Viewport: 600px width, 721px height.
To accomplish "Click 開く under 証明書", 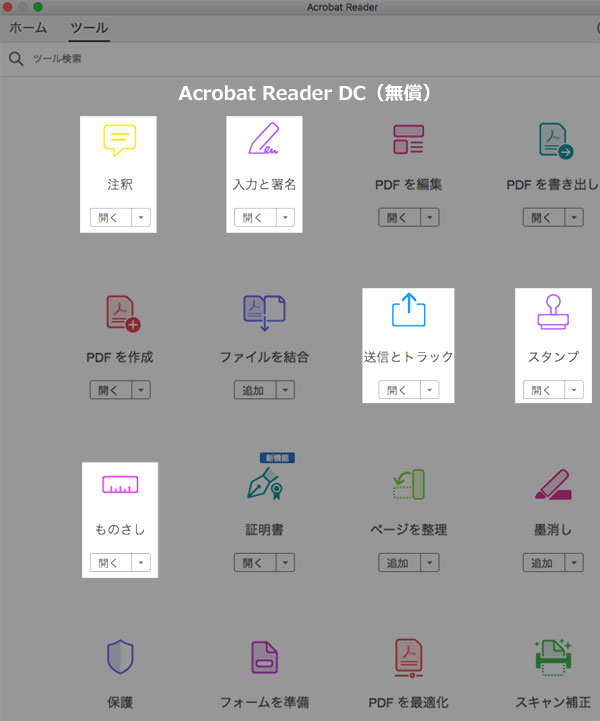I will tap(255, 562).
